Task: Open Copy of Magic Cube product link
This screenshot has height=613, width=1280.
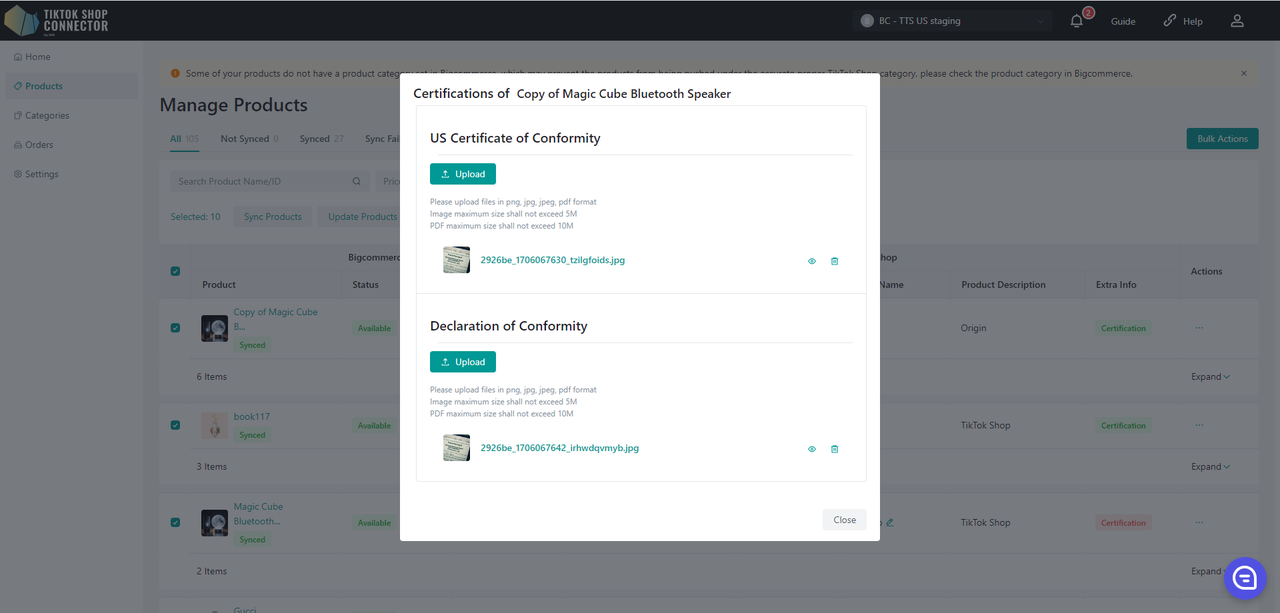Action: [x=276, y=319]
